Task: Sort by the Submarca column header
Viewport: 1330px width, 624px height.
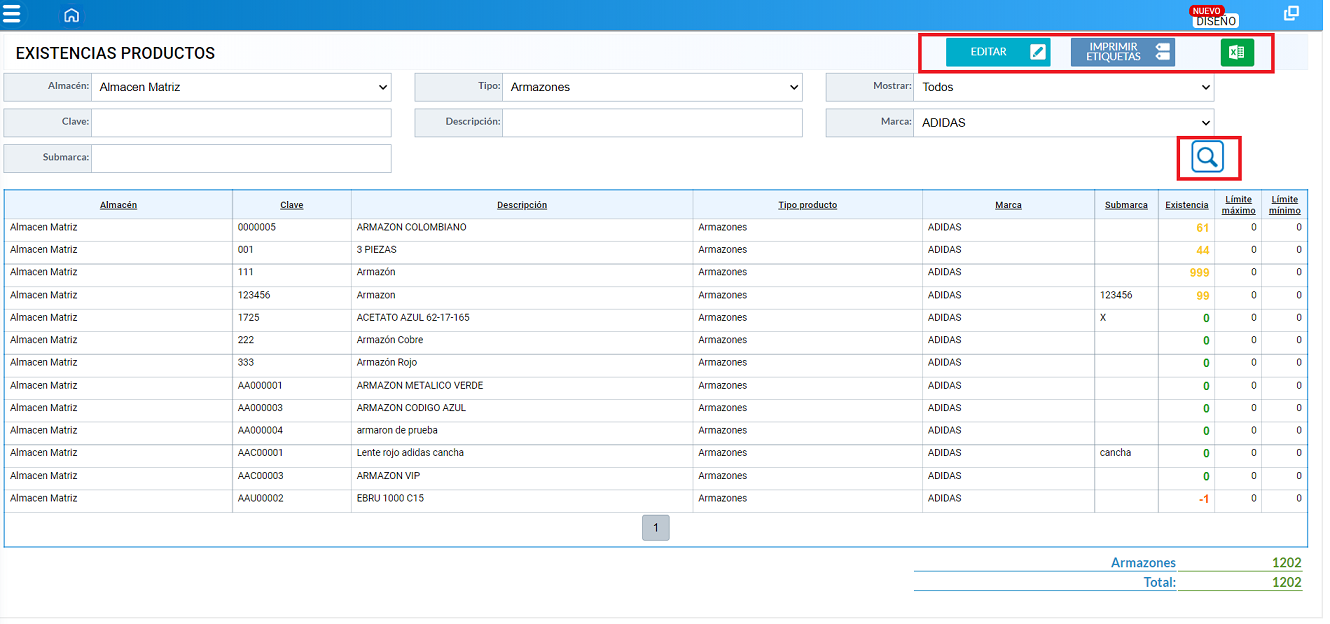Action: pyautogui.click(x=1126, y=205)
